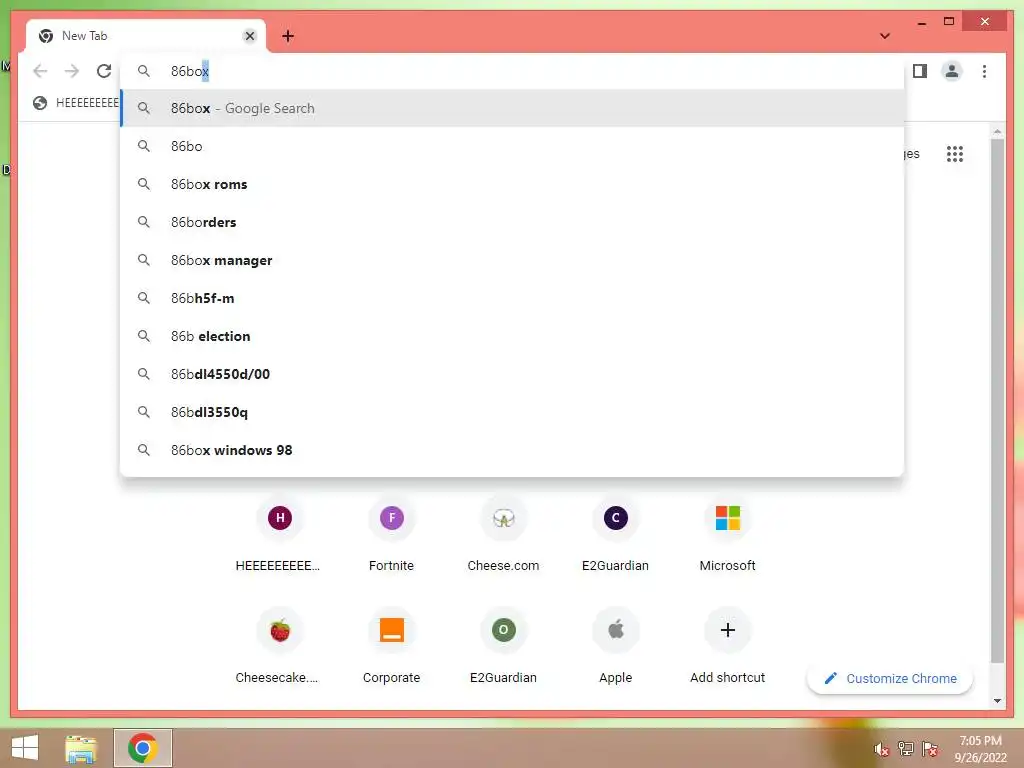Open the Action Center flag icon
This screenshot has height=768, width=1024.
(x=930, y=749)
